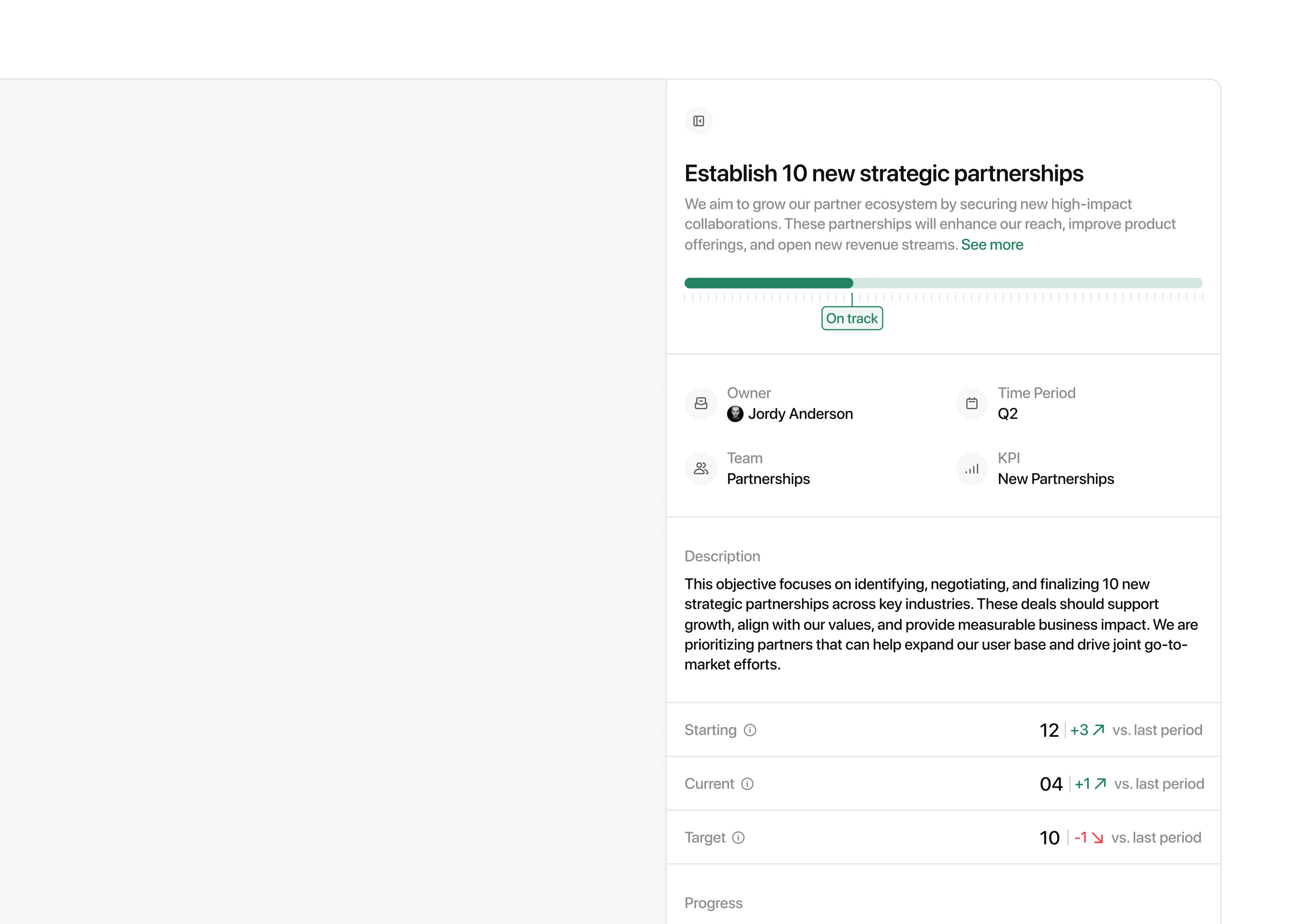This screenshot has height=924, width=1300.
Task: Click the Team people icon
Action: click(x=701, y=469)
